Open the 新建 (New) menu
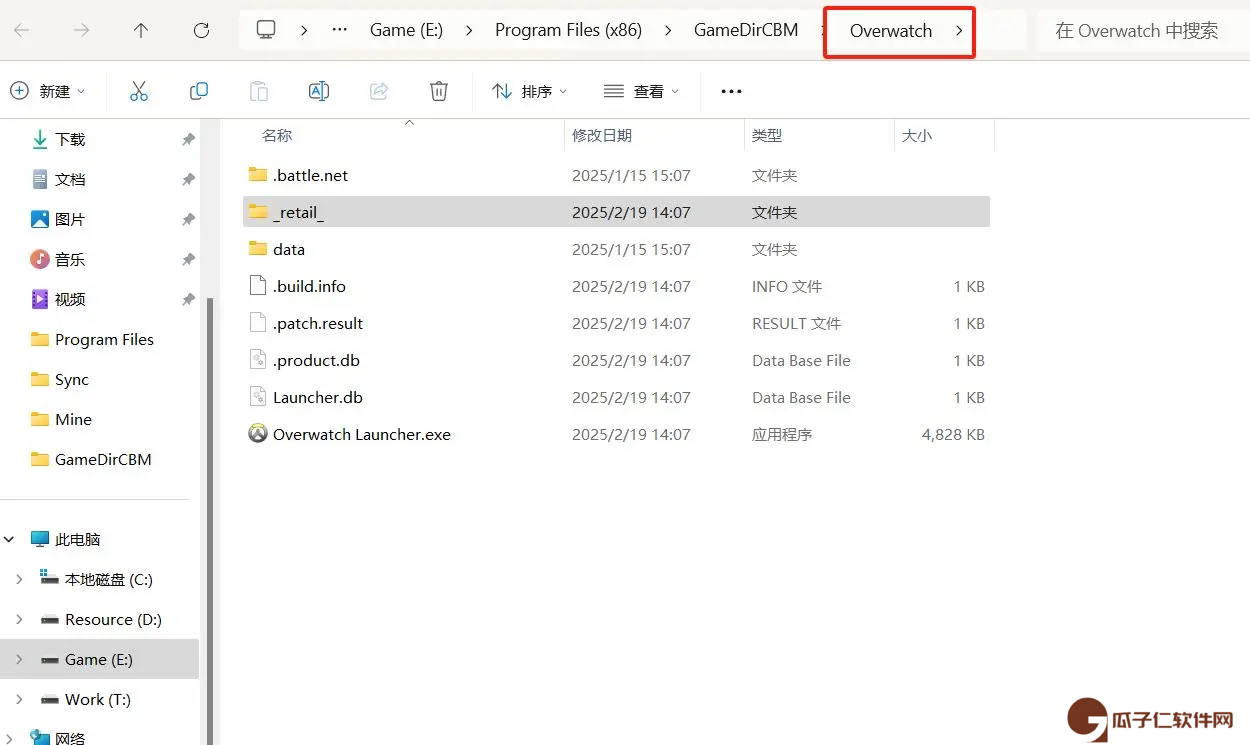 (x=48, y=91)
